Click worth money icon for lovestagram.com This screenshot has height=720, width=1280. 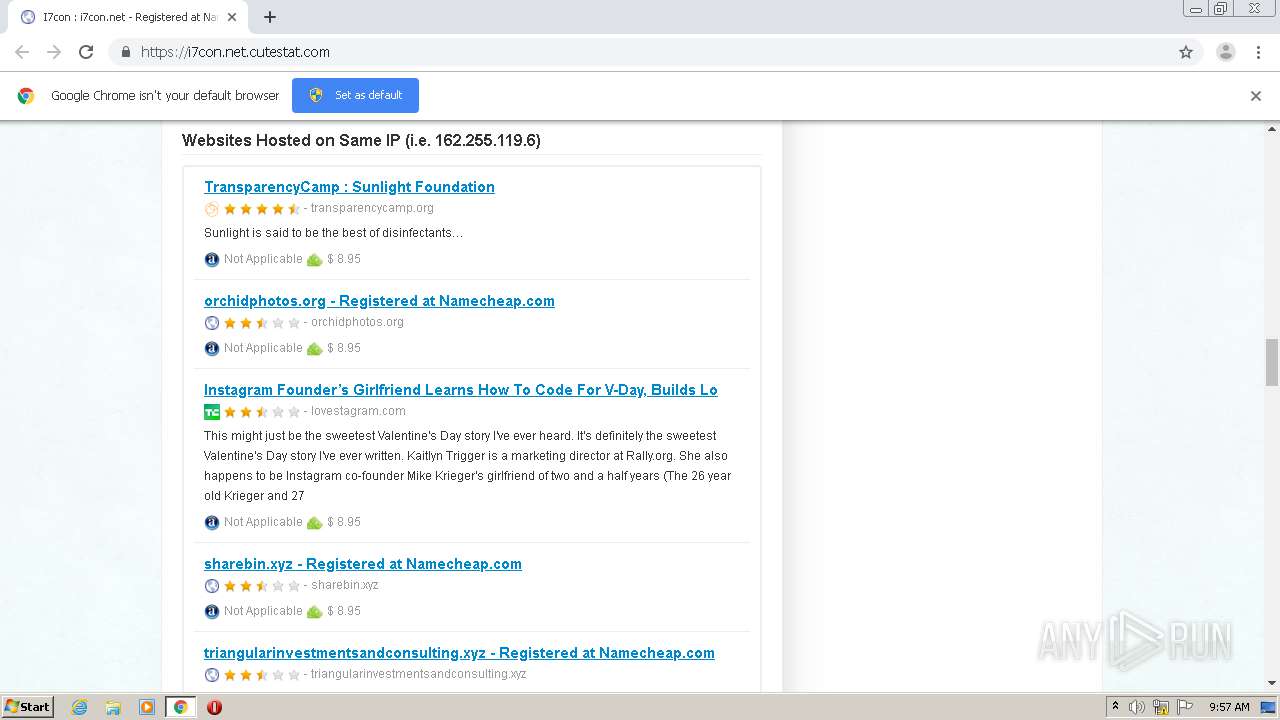pyautogui.click(x=314, y=523)
